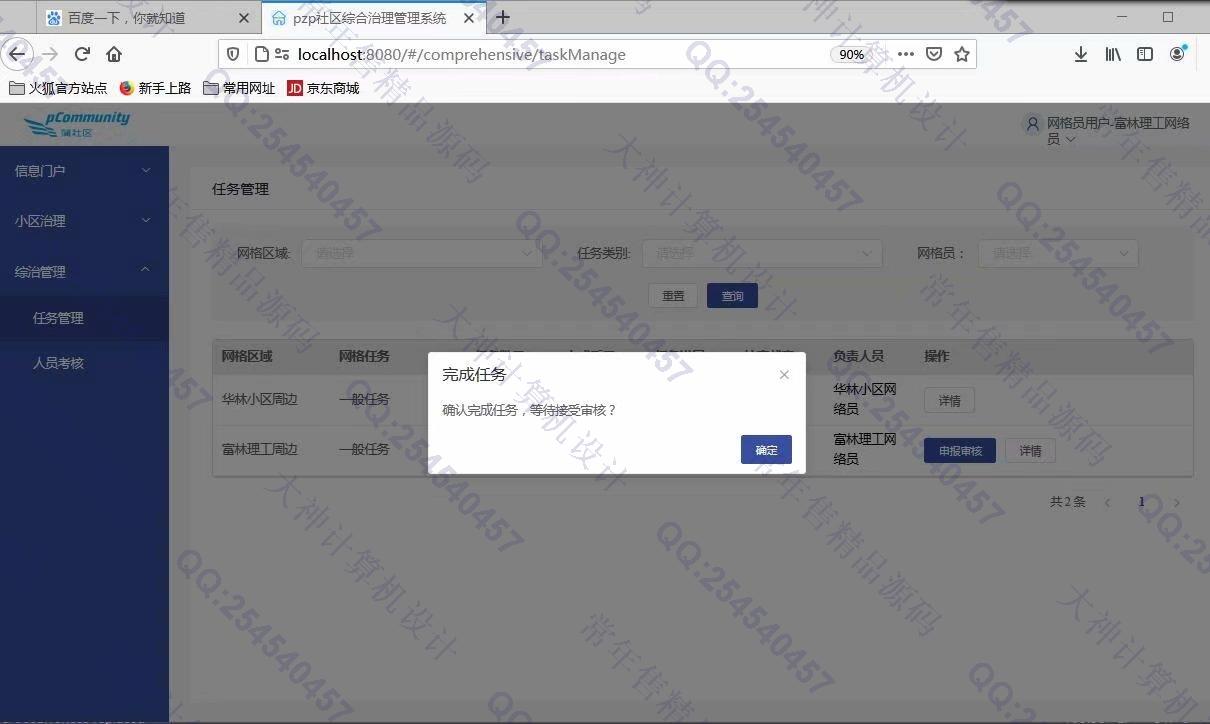Close the 百度一下 tab

point(245,18)
